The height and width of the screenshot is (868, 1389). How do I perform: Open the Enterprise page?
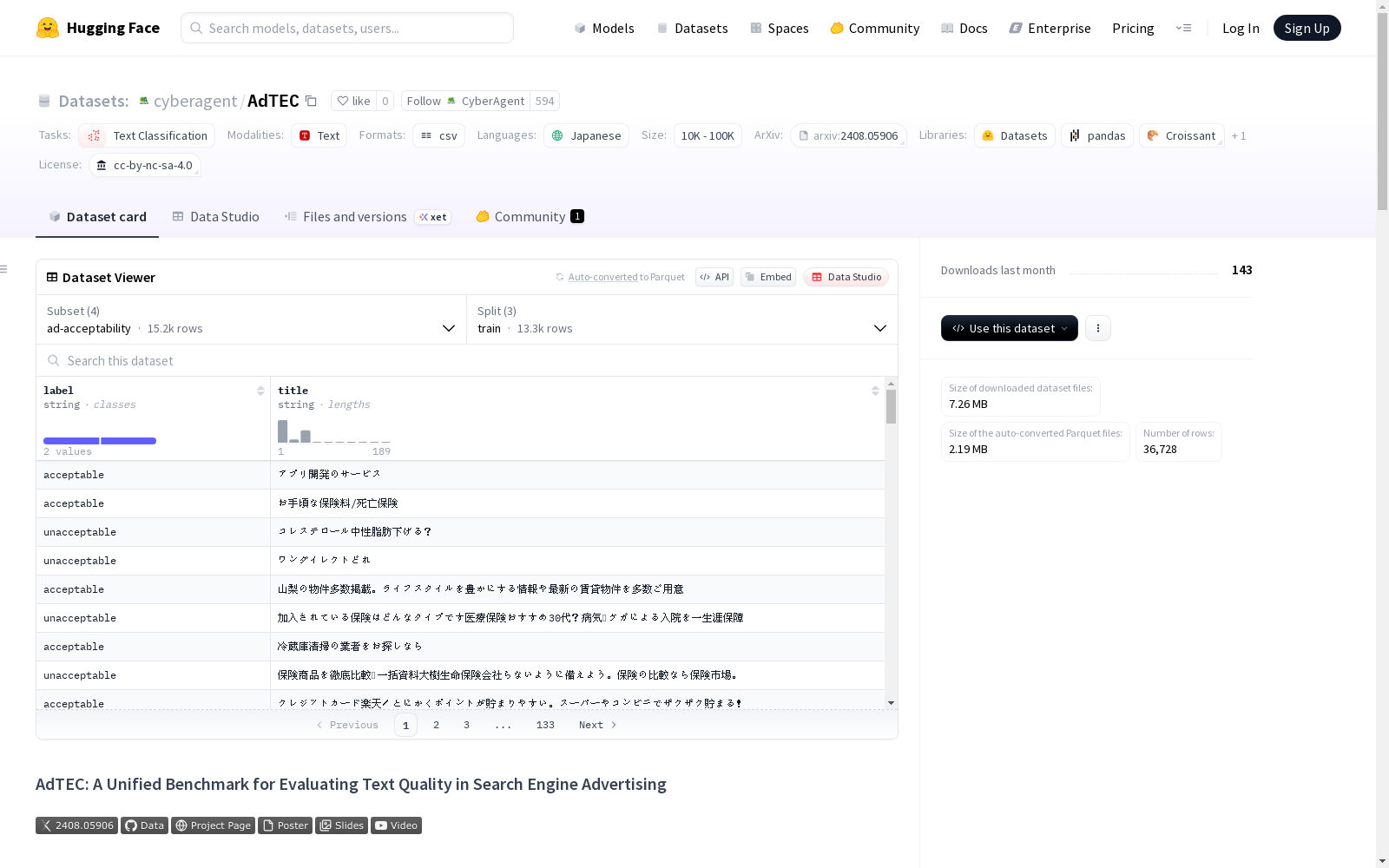pyautogui.click(x=1050, y=28)
